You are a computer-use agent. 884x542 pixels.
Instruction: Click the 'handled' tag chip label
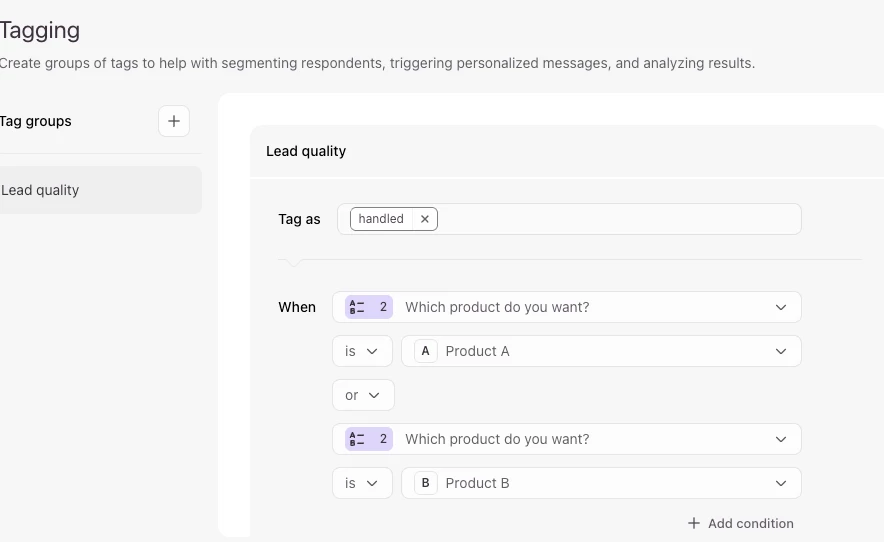[381, 219]
